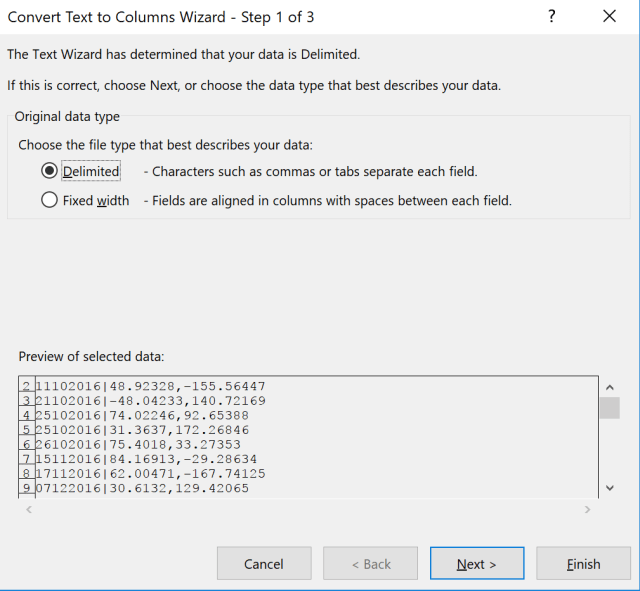This screenshot has width=640, height=591.
Task: Open the help question mark icon
Action: pyautogui.click(x=551, y=16)
